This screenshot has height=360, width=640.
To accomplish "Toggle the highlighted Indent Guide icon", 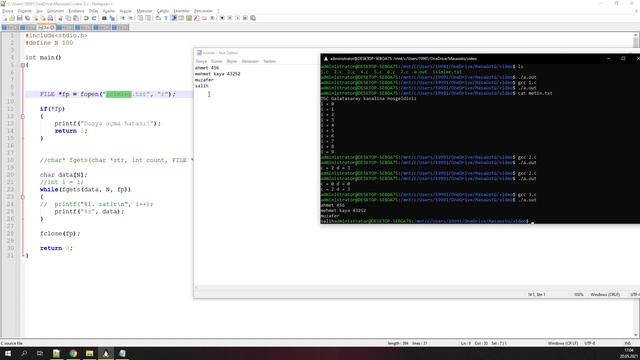I will click(174, 18).
